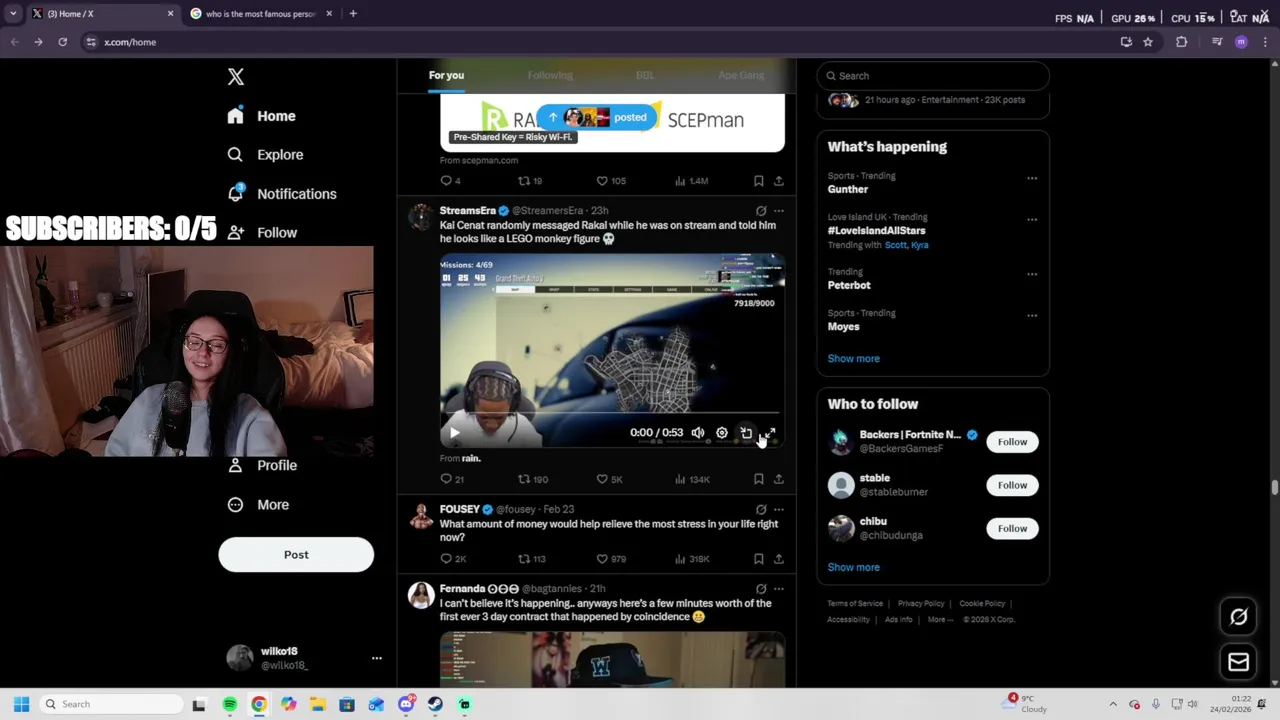1280x720 pixels.
Task: Open Terms of Service link
Action: click(855, 604)
